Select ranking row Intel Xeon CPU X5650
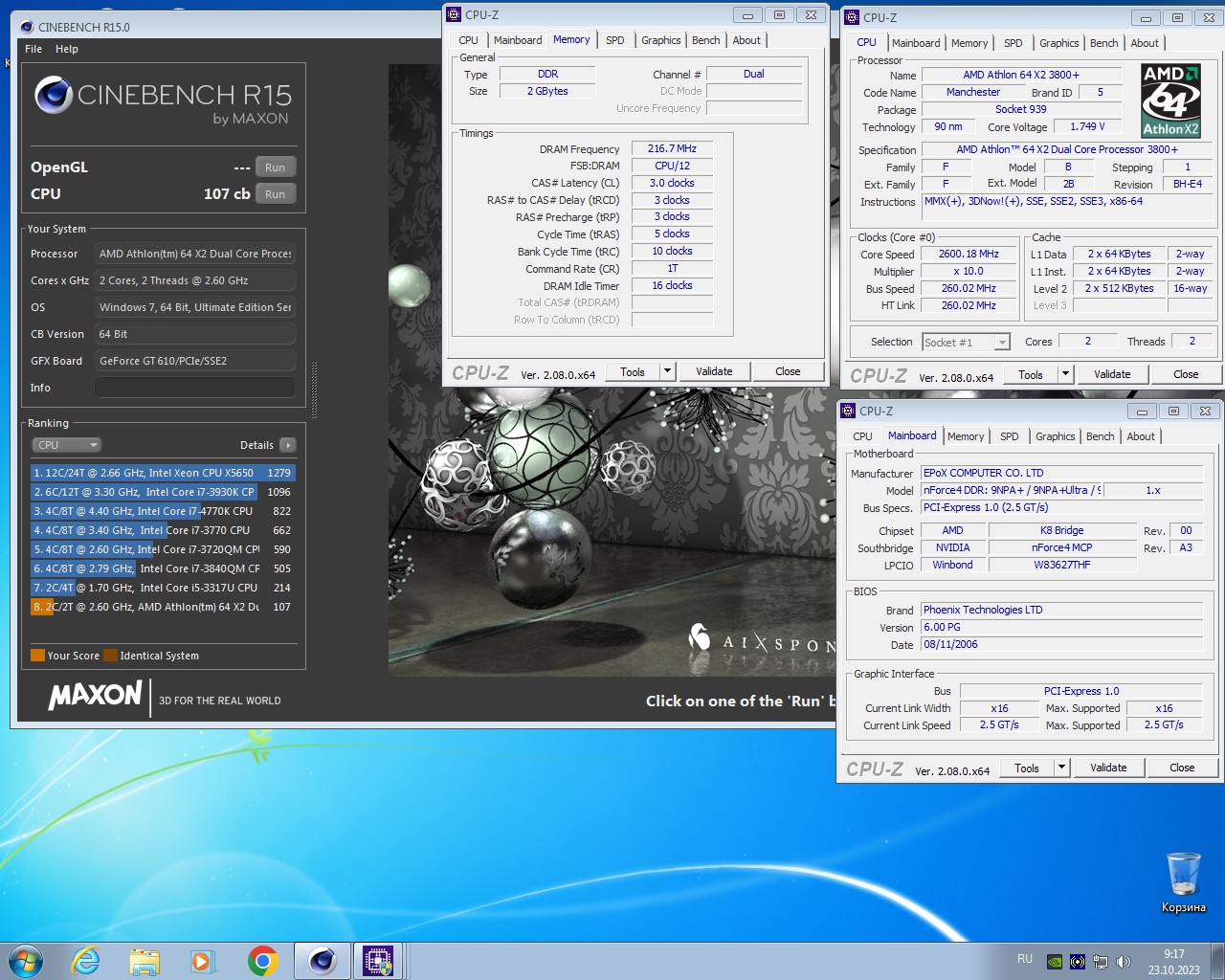The height and width of the screenshot is (980, 1225). click(163, 473)
